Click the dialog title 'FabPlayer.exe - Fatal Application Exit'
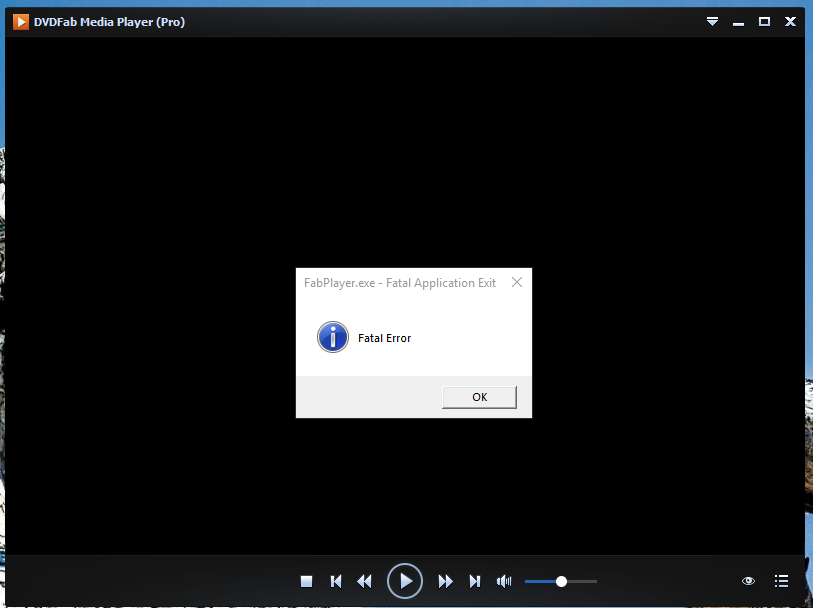 point(400,282)
